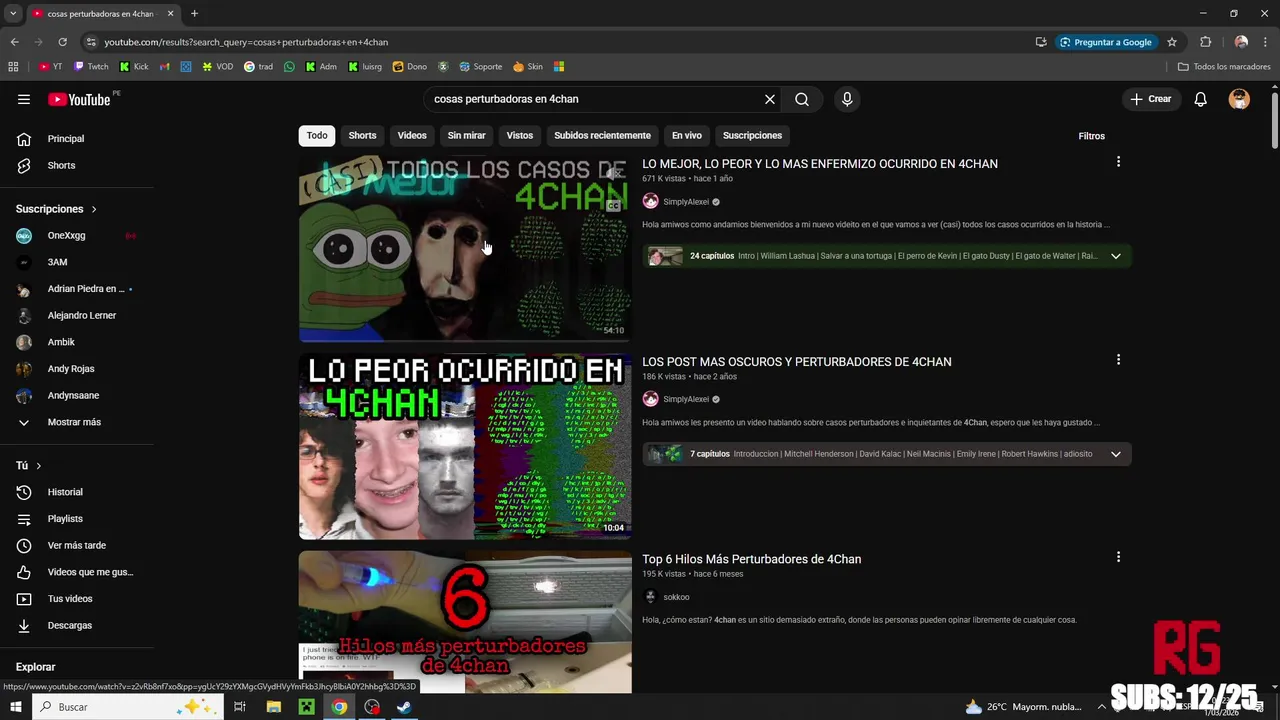1280x720 pixels.
Task: Run search with the magnifying glass button
Action: 802,99
